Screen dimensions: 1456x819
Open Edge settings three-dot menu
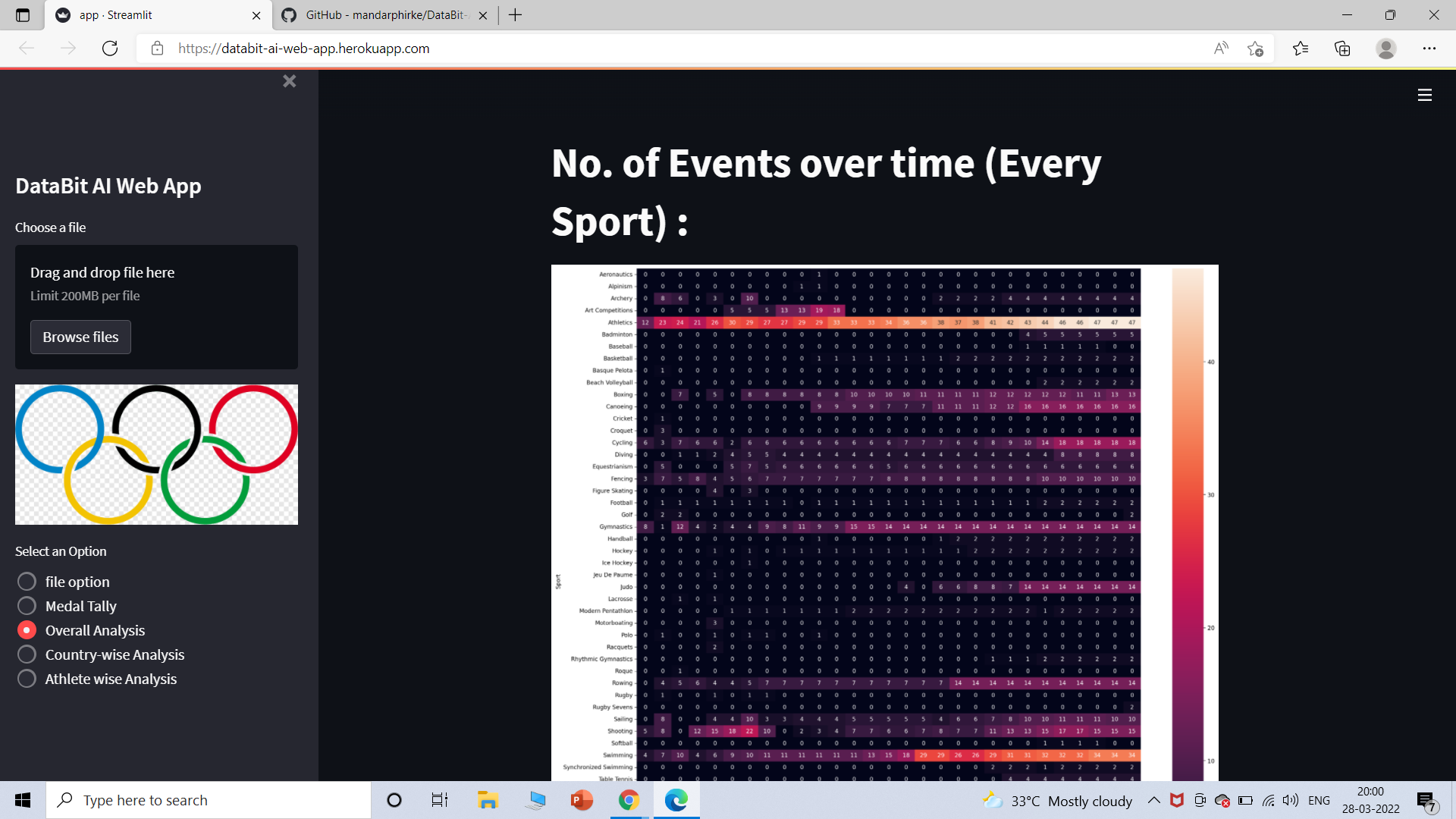(1429, 49)
